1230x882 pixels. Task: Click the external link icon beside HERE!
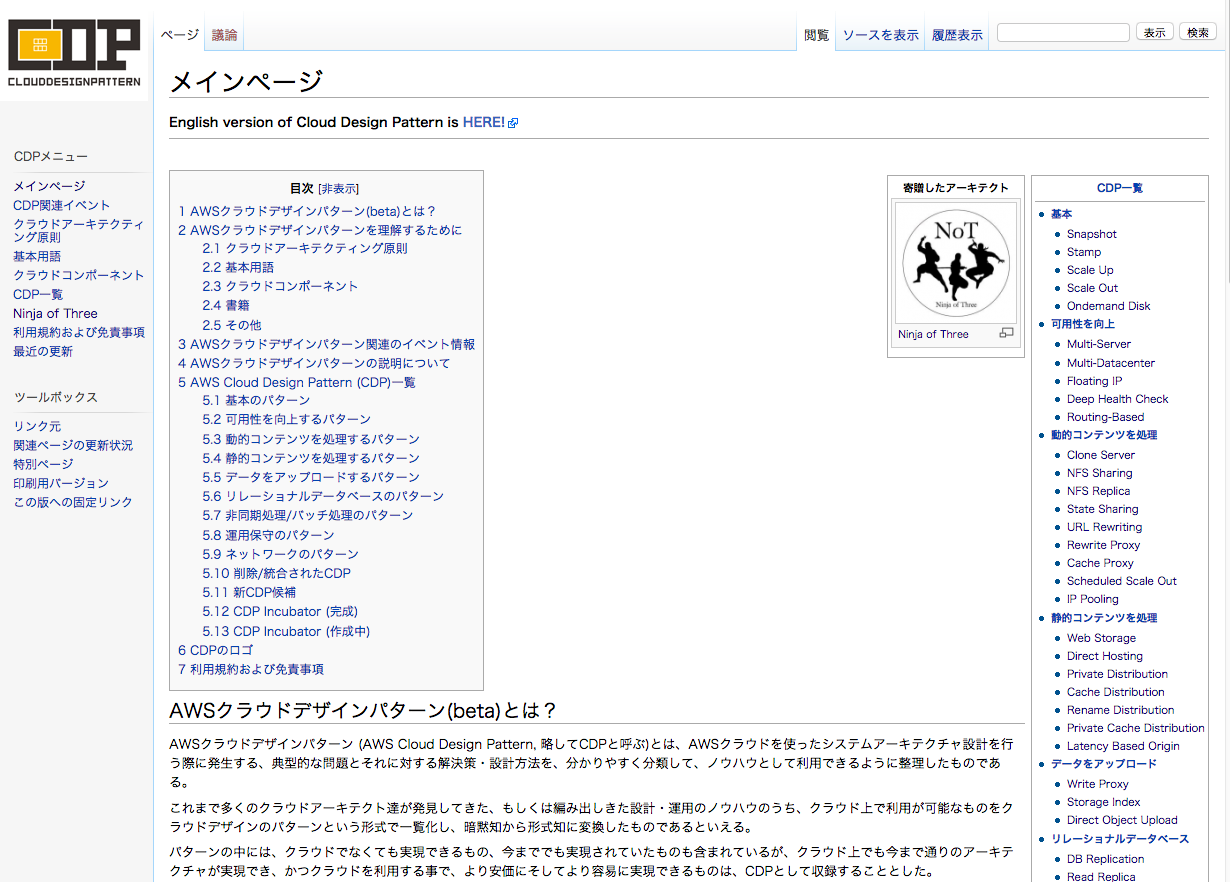[x=513, y=123]
